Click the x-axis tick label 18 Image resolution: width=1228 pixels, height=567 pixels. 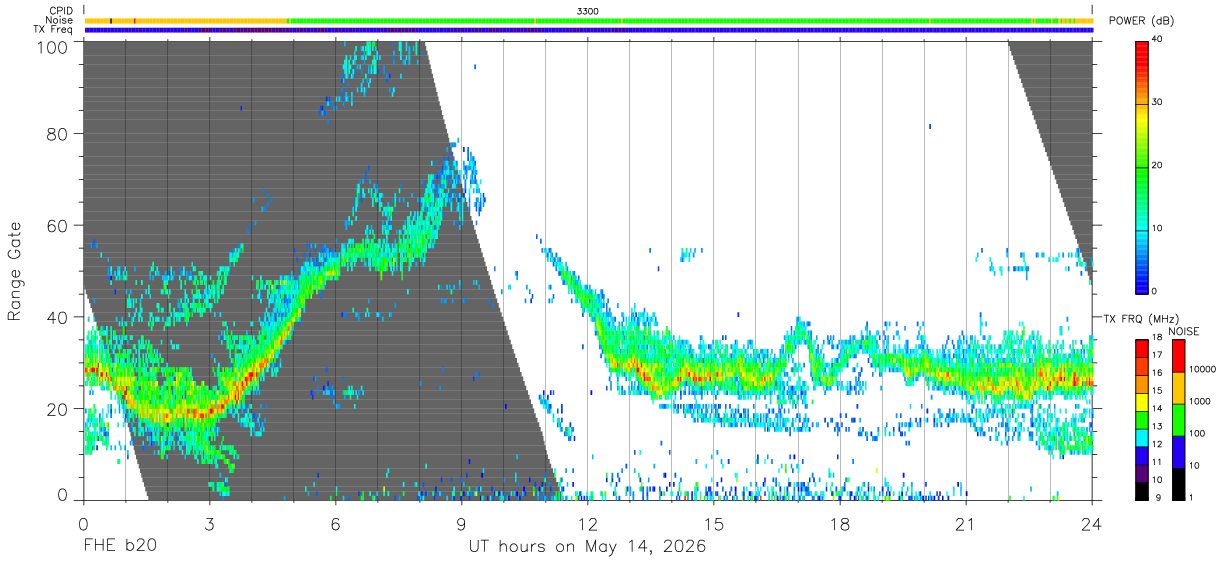coord(839,524)
